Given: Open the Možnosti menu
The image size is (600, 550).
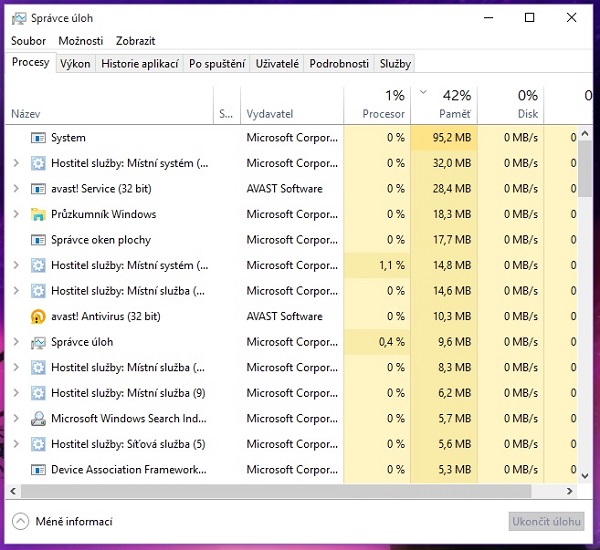Looking at the screenshot, I should [80, 41].
